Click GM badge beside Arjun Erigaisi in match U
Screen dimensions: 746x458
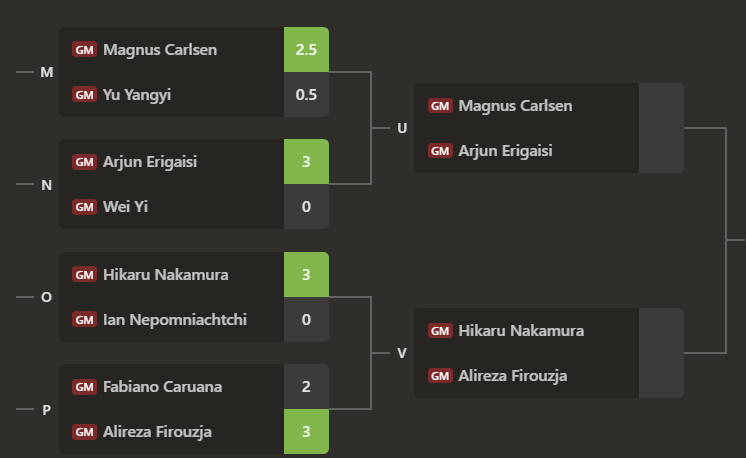click(x=440, y=151)
